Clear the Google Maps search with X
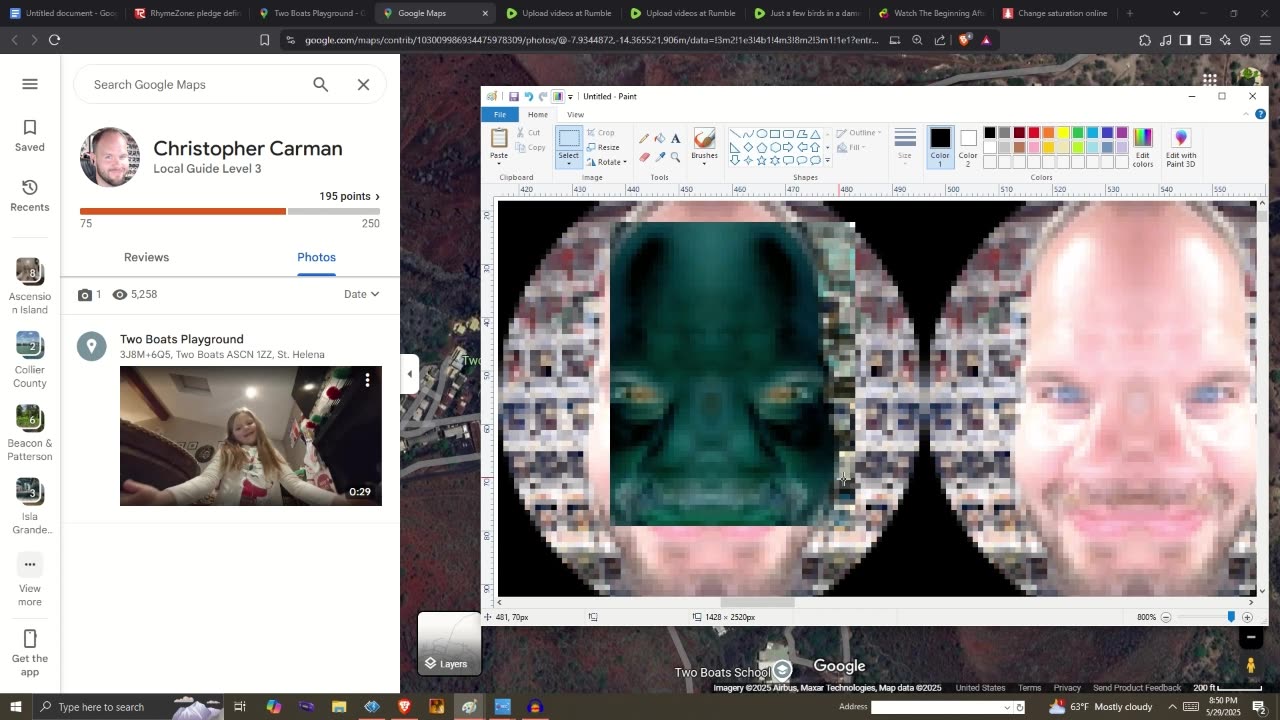This screenshot has width=1280, height=720. pyautogui.click(x=364, y=85)
